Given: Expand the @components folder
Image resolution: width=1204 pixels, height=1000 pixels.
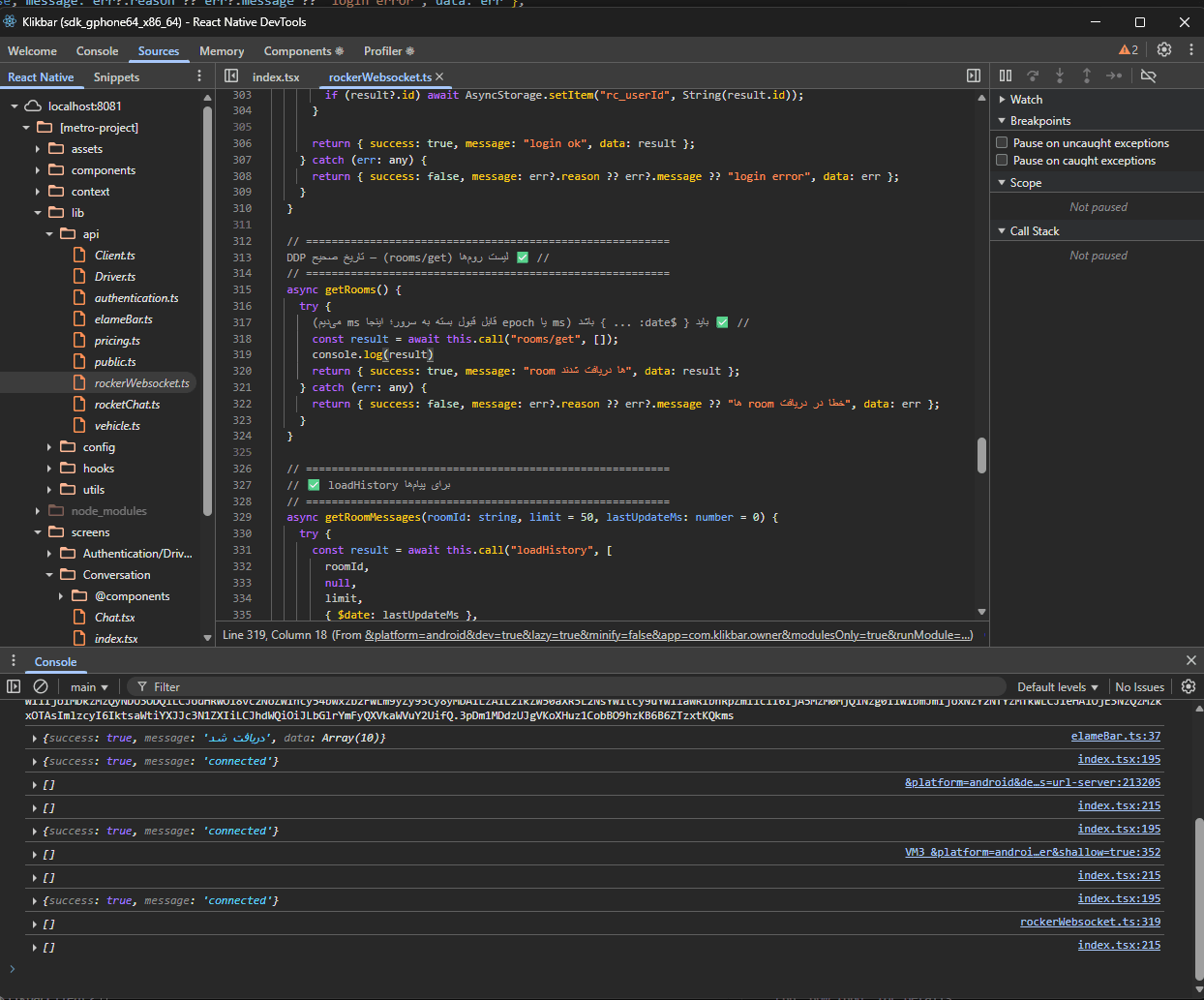Looking at the screenshot, I should [61, 596].
